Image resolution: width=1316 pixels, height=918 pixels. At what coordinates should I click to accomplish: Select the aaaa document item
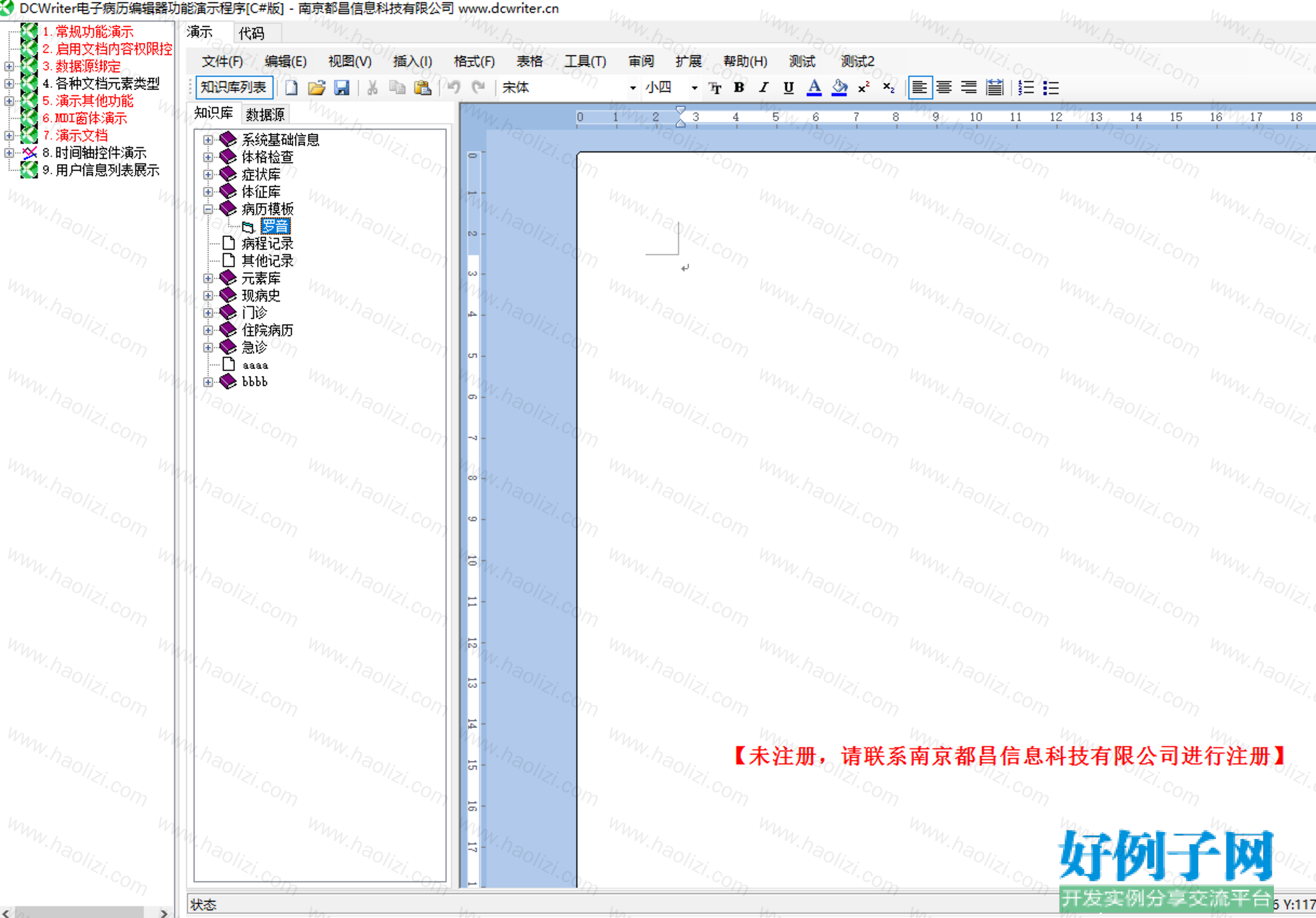[255, 364]
